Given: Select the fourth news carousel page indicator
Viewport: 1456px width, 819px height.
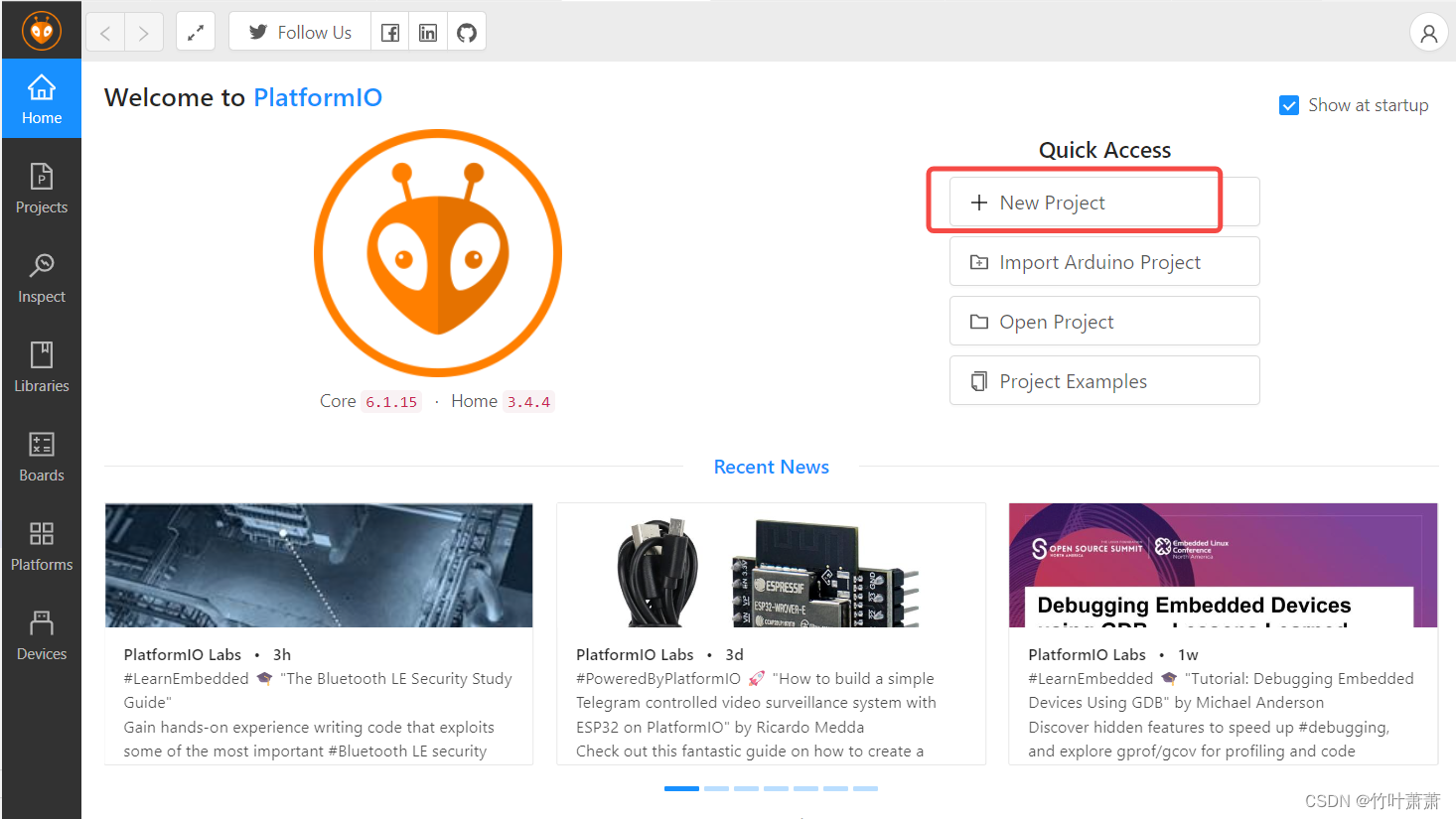Looking at the screenshot, I should (776, 788).
